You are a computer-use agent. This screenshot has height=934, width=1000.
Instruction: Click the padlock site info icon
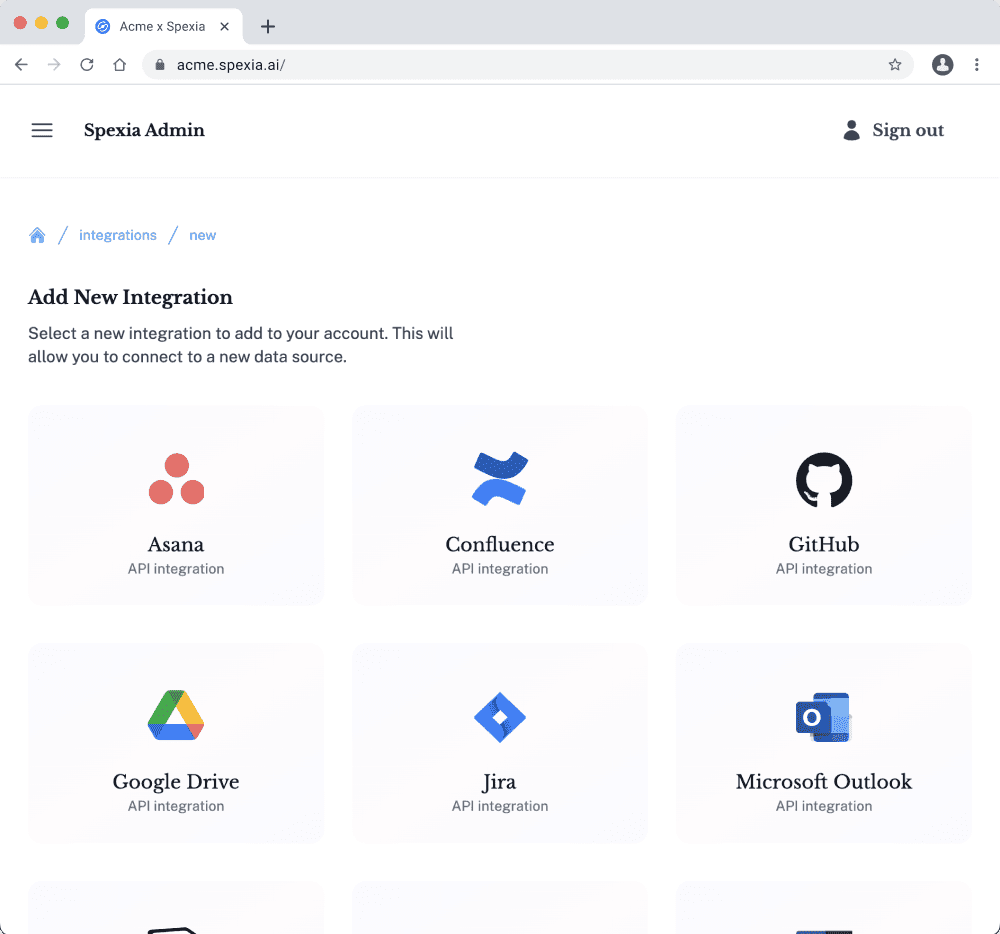pos(160,64)
